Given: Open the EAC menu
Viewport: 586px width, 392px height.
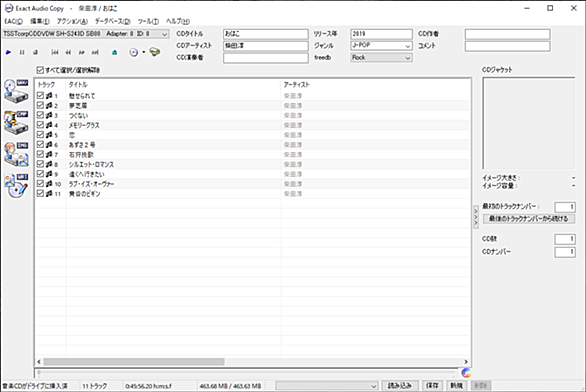Looking at the screenshot, I should point(13,21).
